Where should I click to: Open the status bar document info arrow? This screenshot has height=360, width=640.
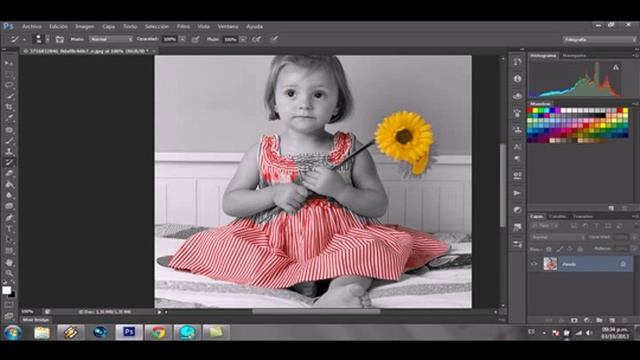click(x=159, y=312)
